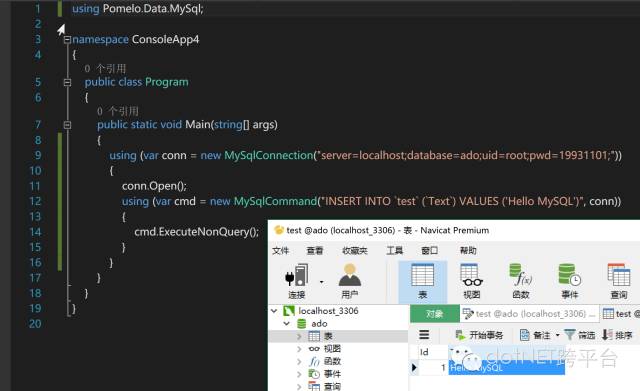Image resolution: width=640 pixels, height=391 pixels.
Task: Expand the 函数 functions node in tree
Action: (299, 362)
